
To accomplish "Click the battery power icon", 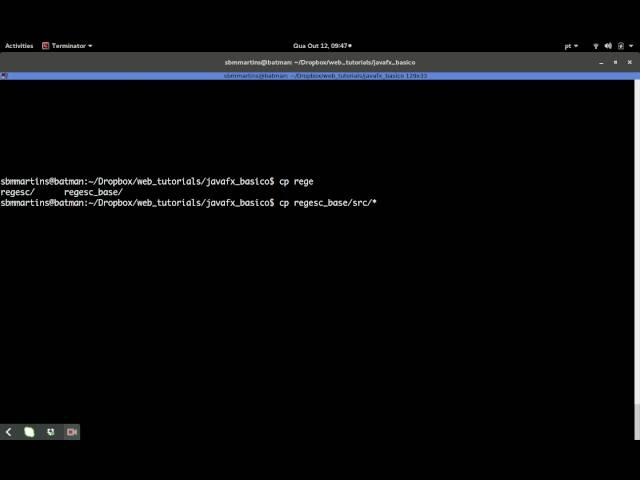I will 621,46.
